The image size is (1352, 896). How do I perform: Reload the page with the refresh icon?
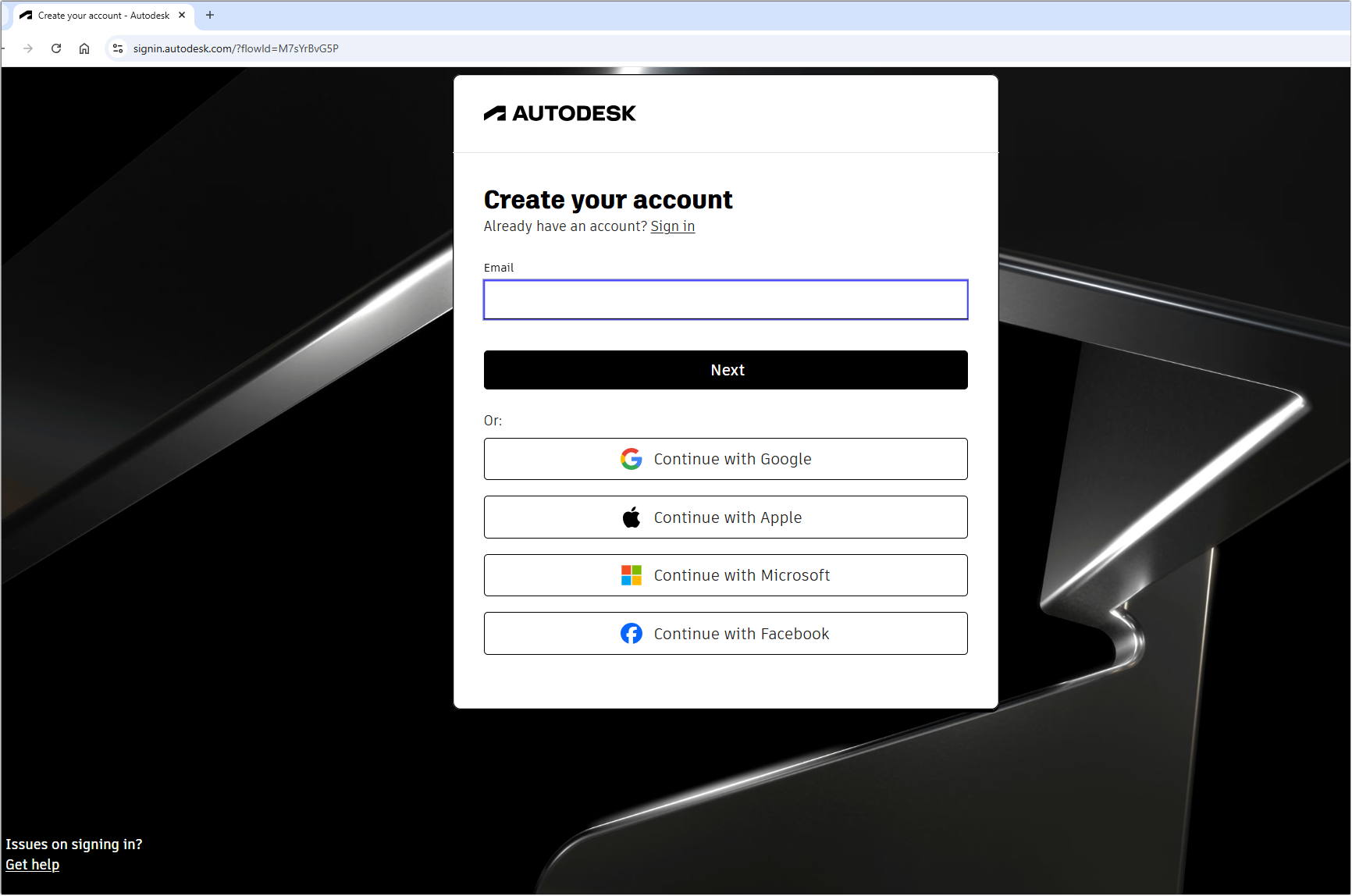coord(56,48)
